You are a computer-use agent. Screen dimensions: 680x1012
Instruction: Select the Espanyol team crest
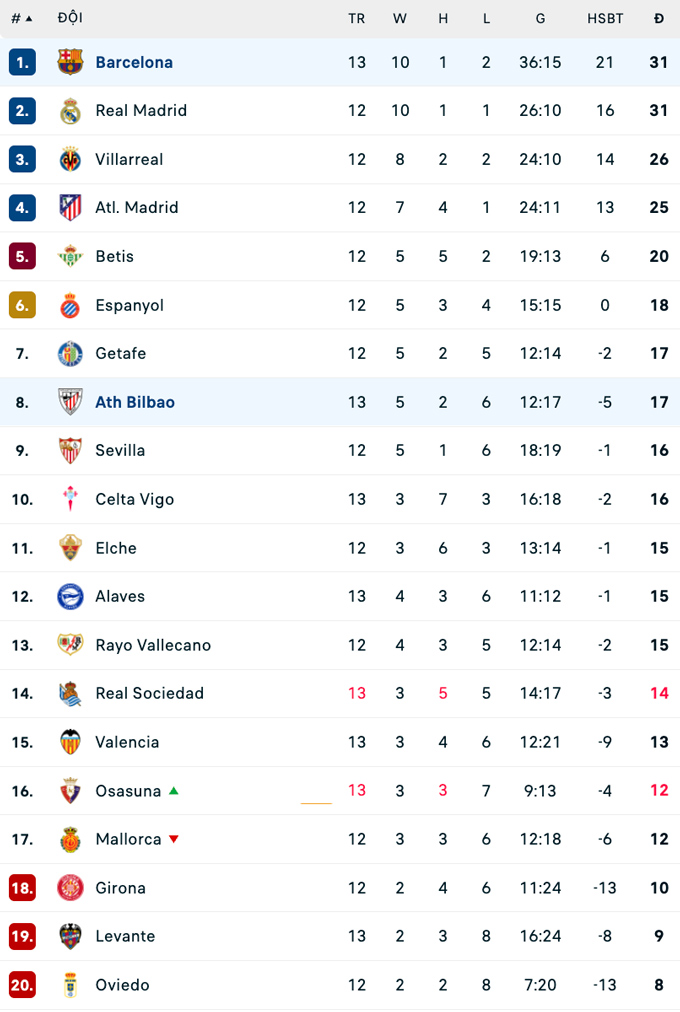point(70,305)
